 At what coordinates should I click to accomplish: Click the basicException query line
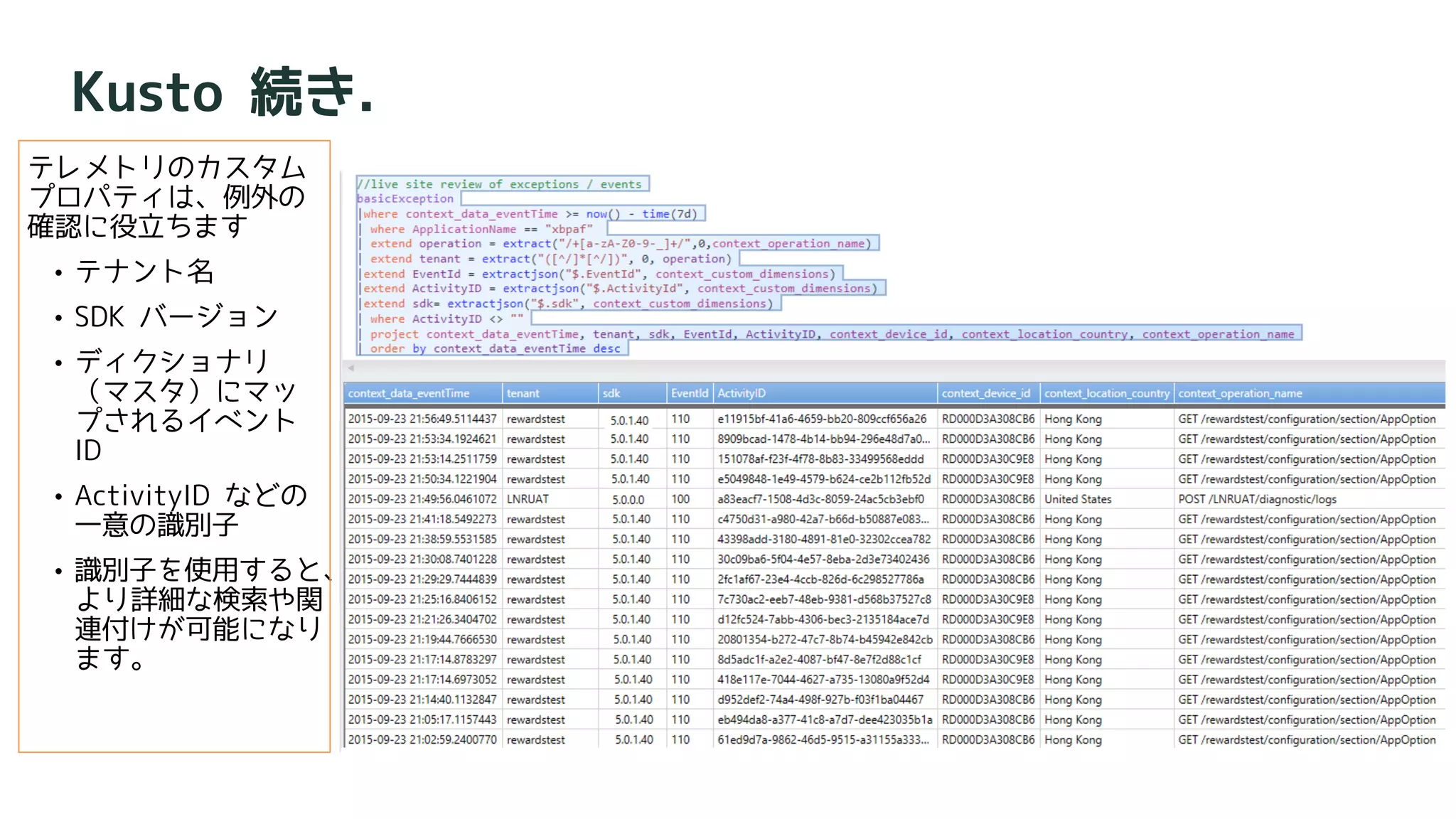pyautogui.click(x=405, y=199)
